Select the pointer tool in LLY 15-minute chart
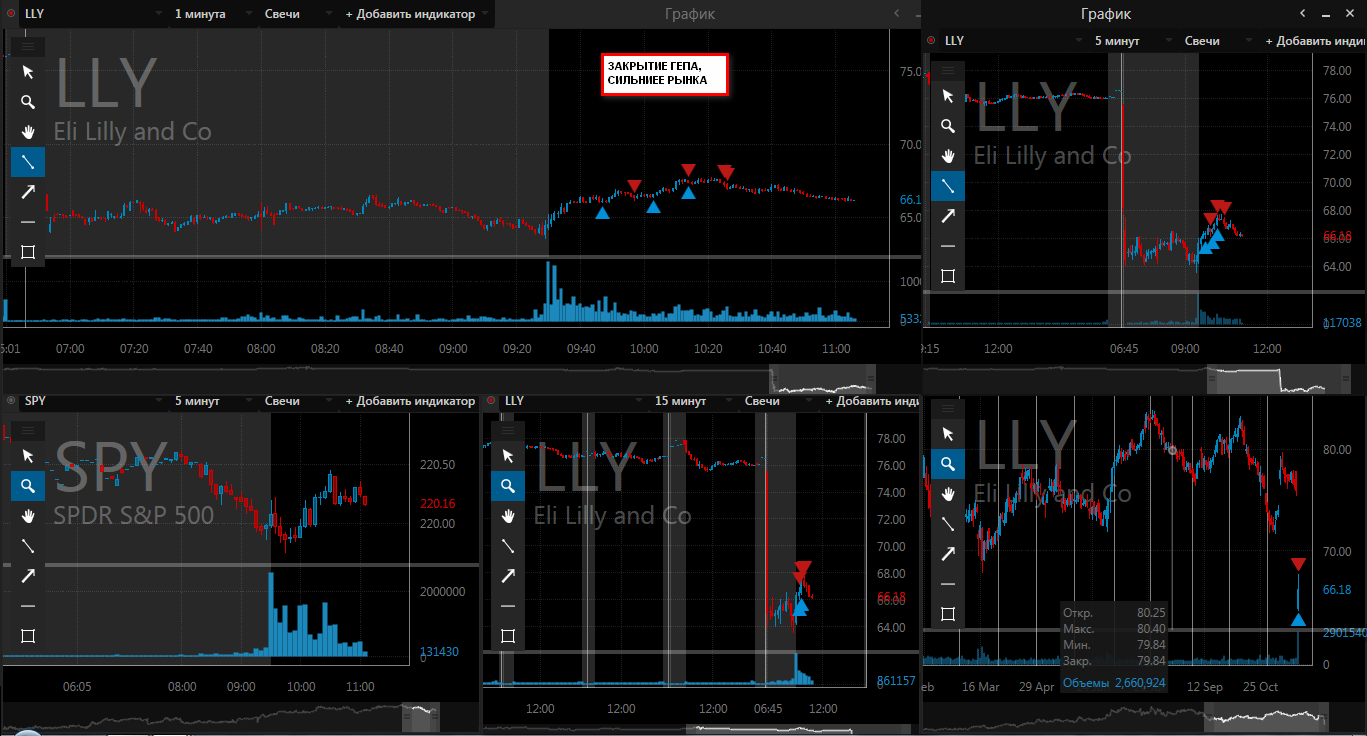The width and height of the screenshot is (1367, 736). 508,456
